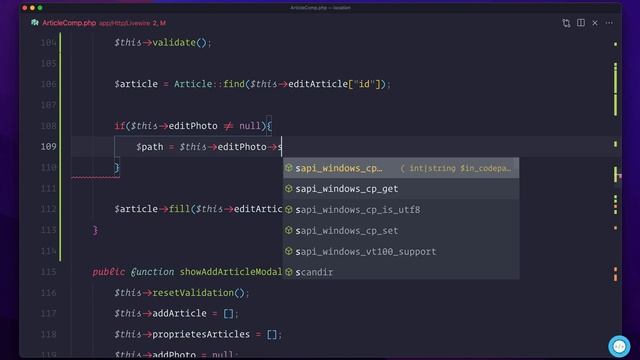Click line number 109 in gutter
The height and width of the screenshot is (360, 640).
(x=49, y=147)
